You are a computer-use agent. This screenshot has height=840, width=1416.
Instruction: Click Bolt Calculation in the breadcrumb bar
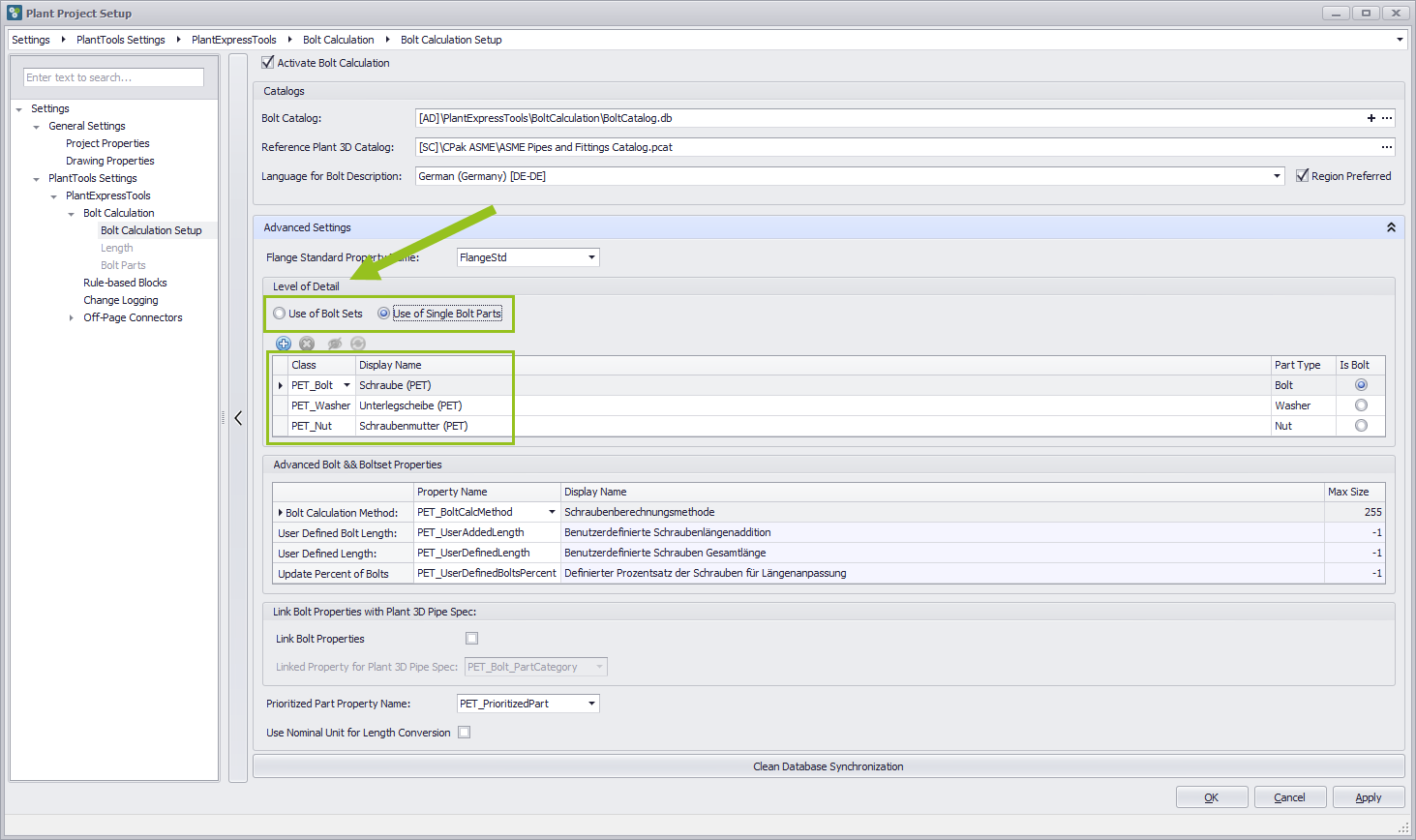(x=339, y=40)
